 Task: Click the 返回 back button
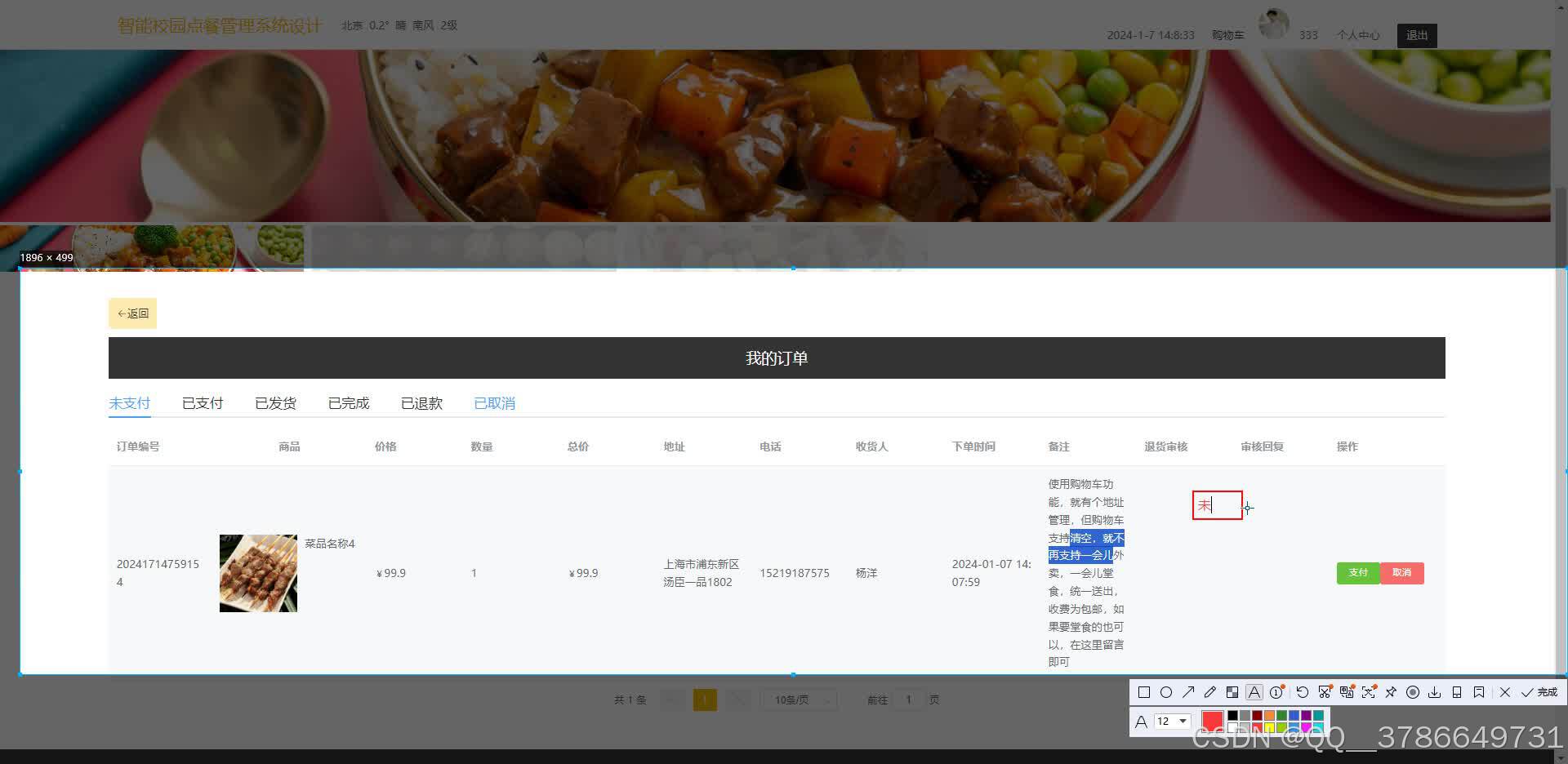click(132, 313)
